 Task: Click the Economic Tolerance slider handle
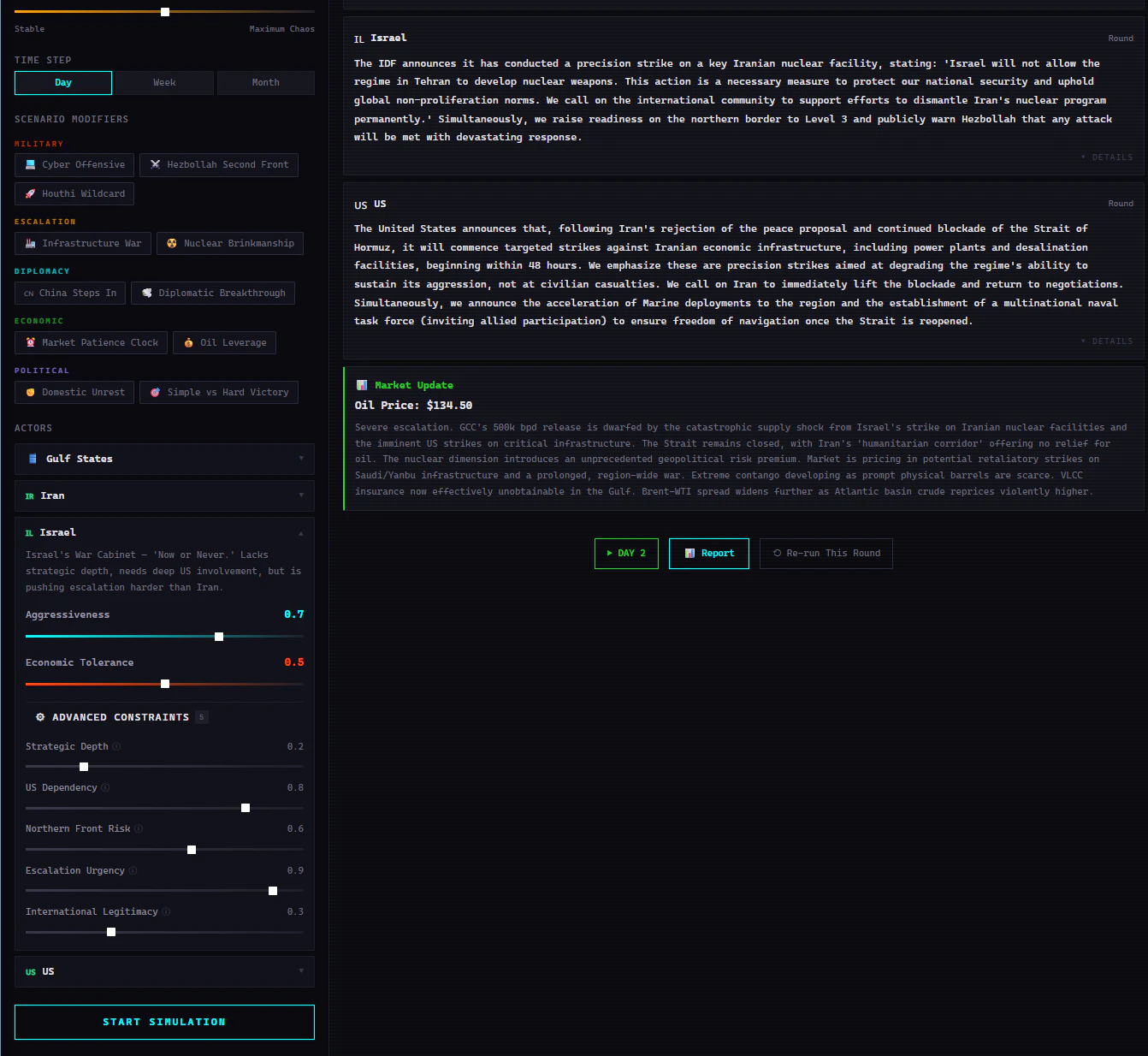(x=165, y=684)
